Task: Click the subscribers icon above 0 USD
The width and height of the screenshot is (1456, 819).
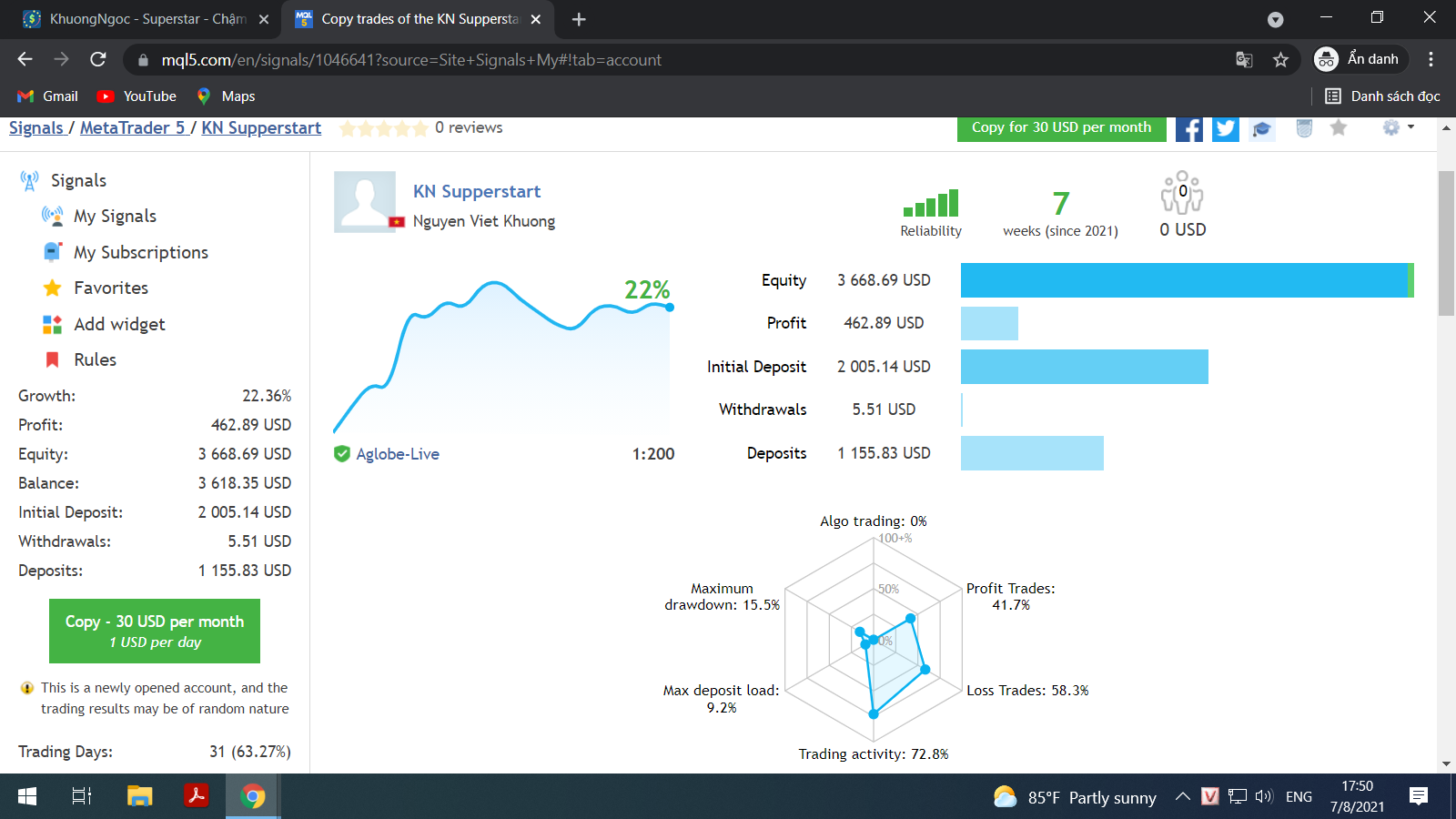Action: tap(1182, 192)
